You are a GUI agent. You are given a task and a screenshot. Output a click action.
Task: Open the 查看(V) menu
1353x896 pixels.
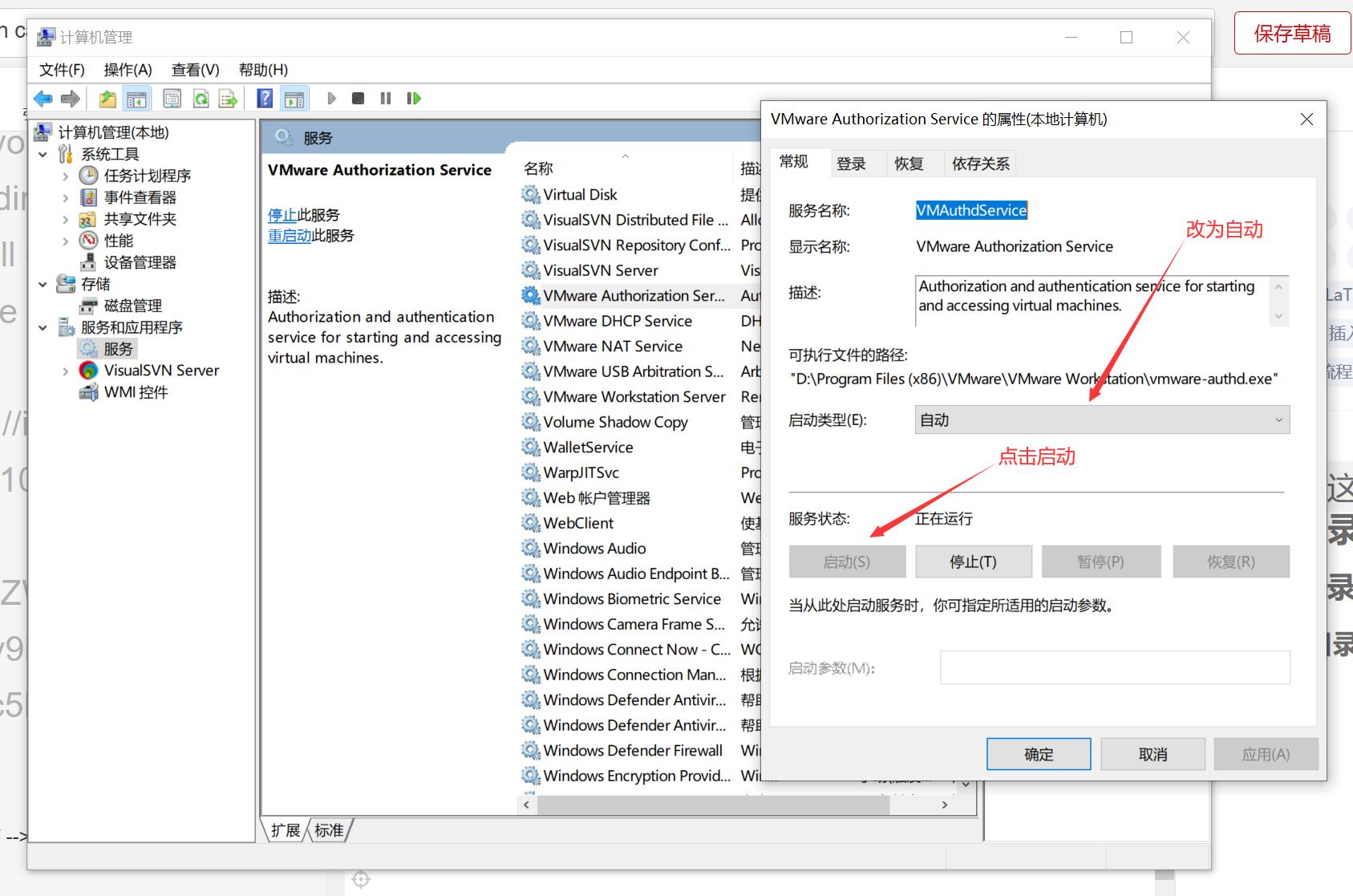click(x=196, y=70)
